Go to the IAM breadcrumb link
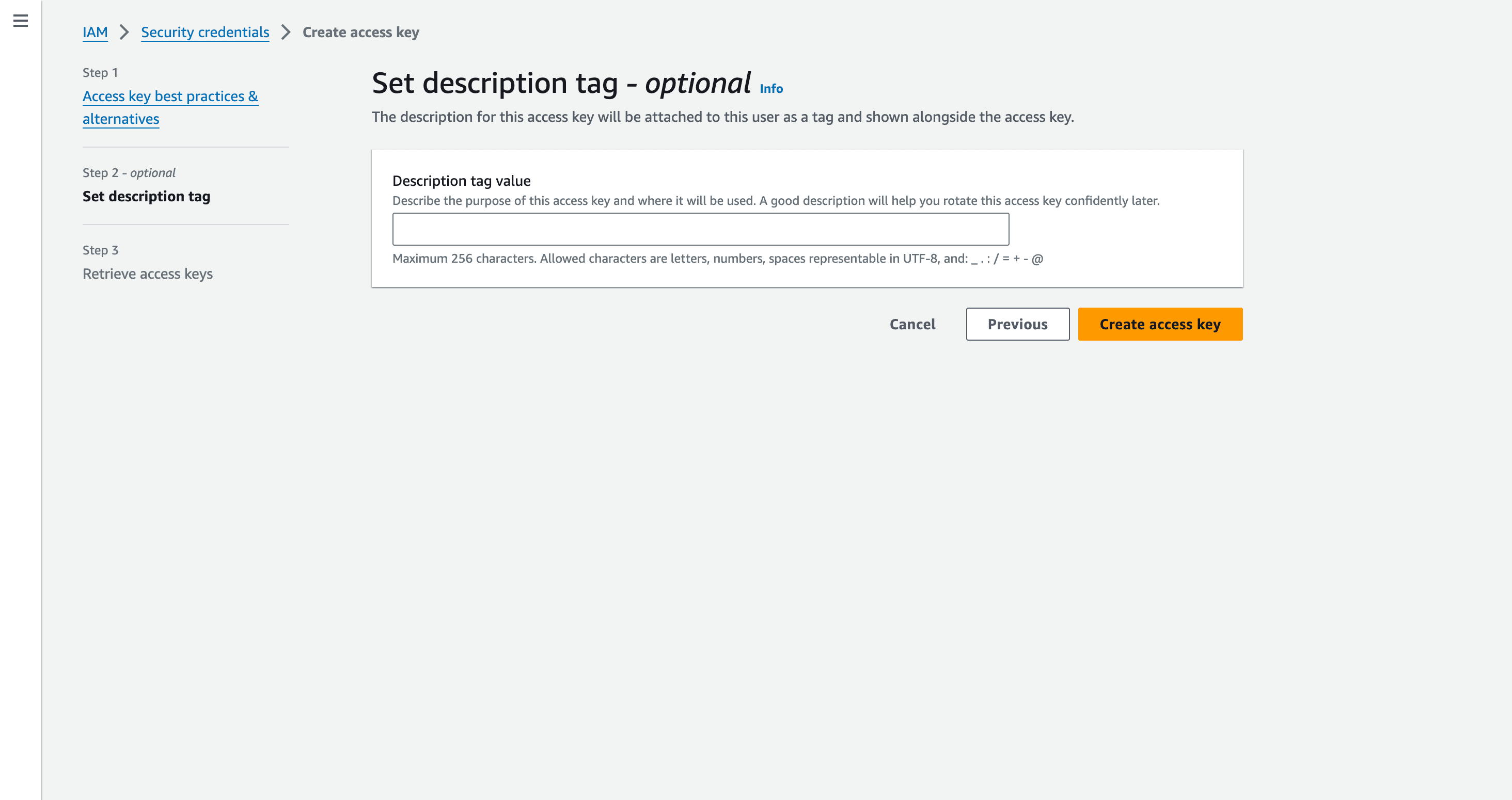Viewport: 1512px width, 800px height. 95,32
